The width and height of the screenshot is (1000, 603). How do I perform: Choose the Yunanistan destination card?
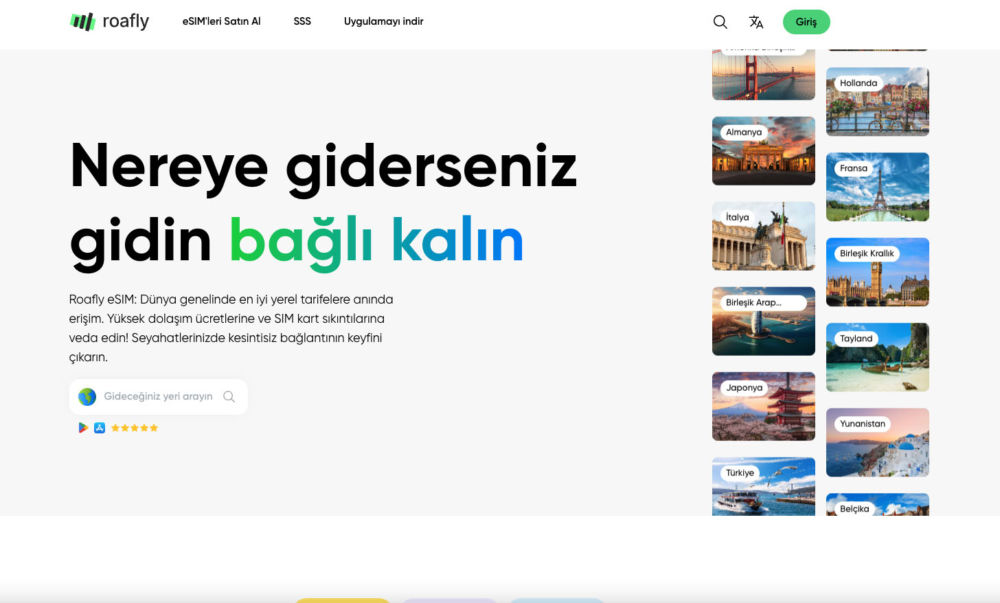pyautogui.click(x=877, y=442)
